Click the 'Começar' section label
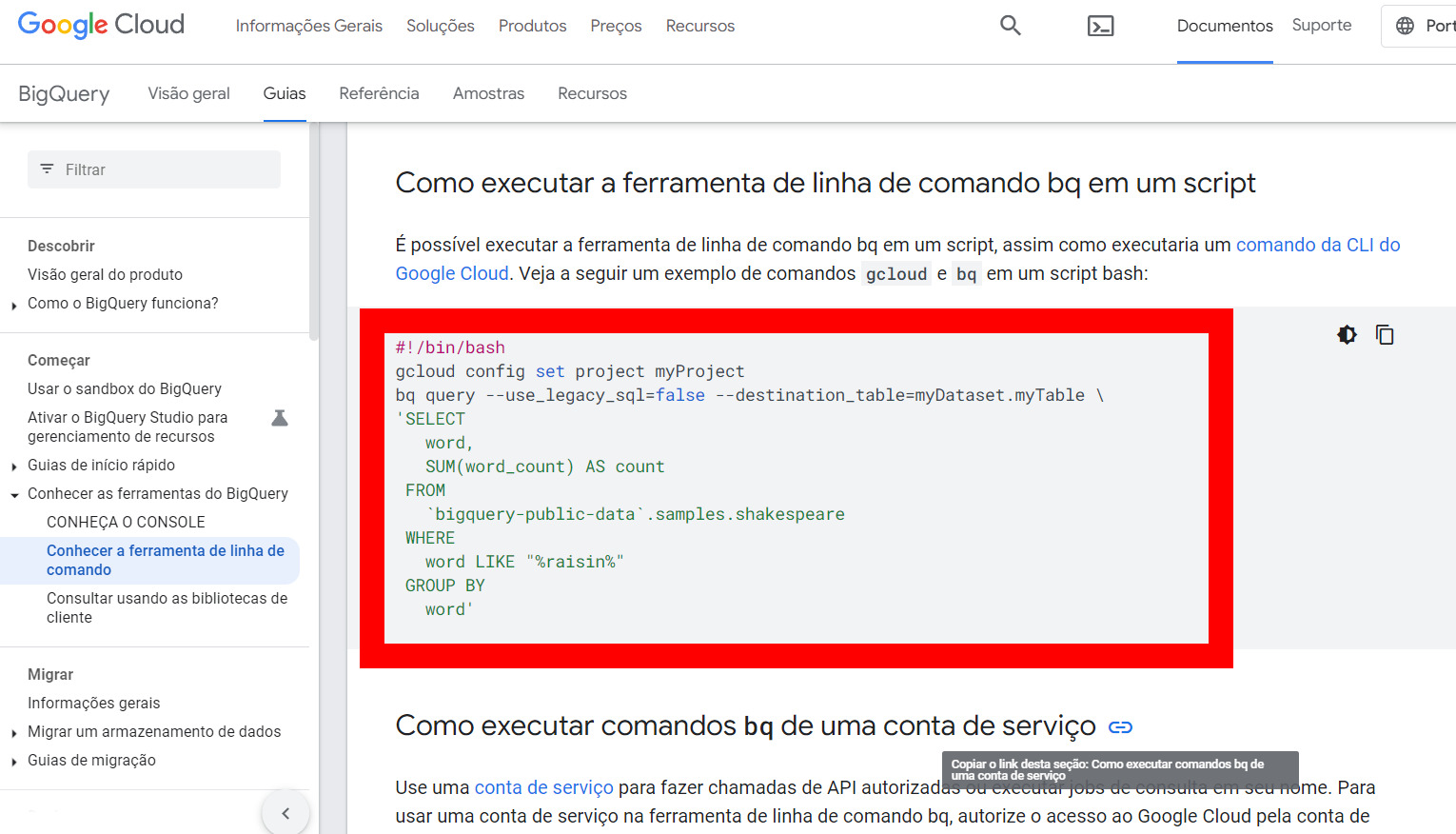The height and width of the screenshot is (834, 1456). point(59,360)
